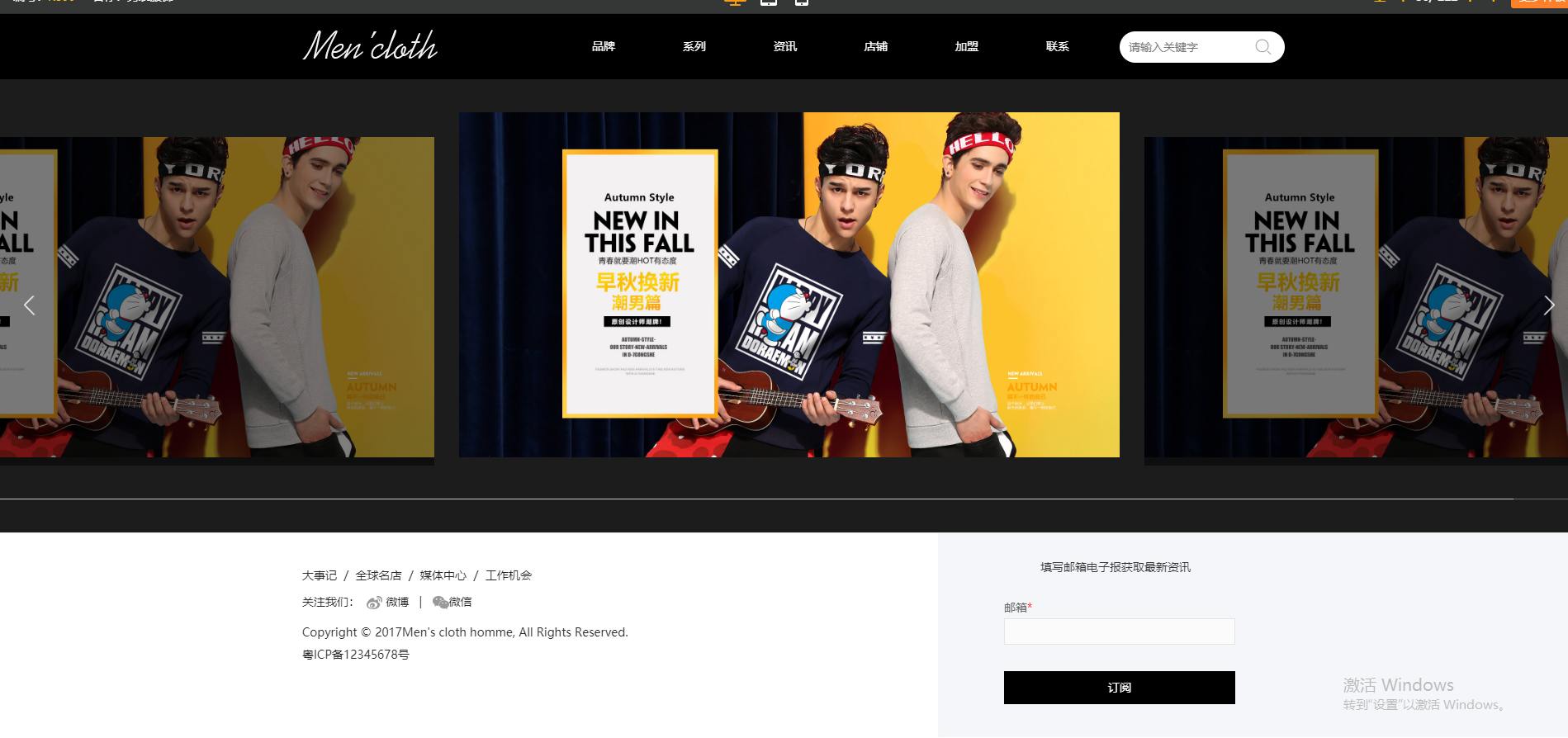
Task: Open the 工作机会 footer link
Action: [509, 575]
